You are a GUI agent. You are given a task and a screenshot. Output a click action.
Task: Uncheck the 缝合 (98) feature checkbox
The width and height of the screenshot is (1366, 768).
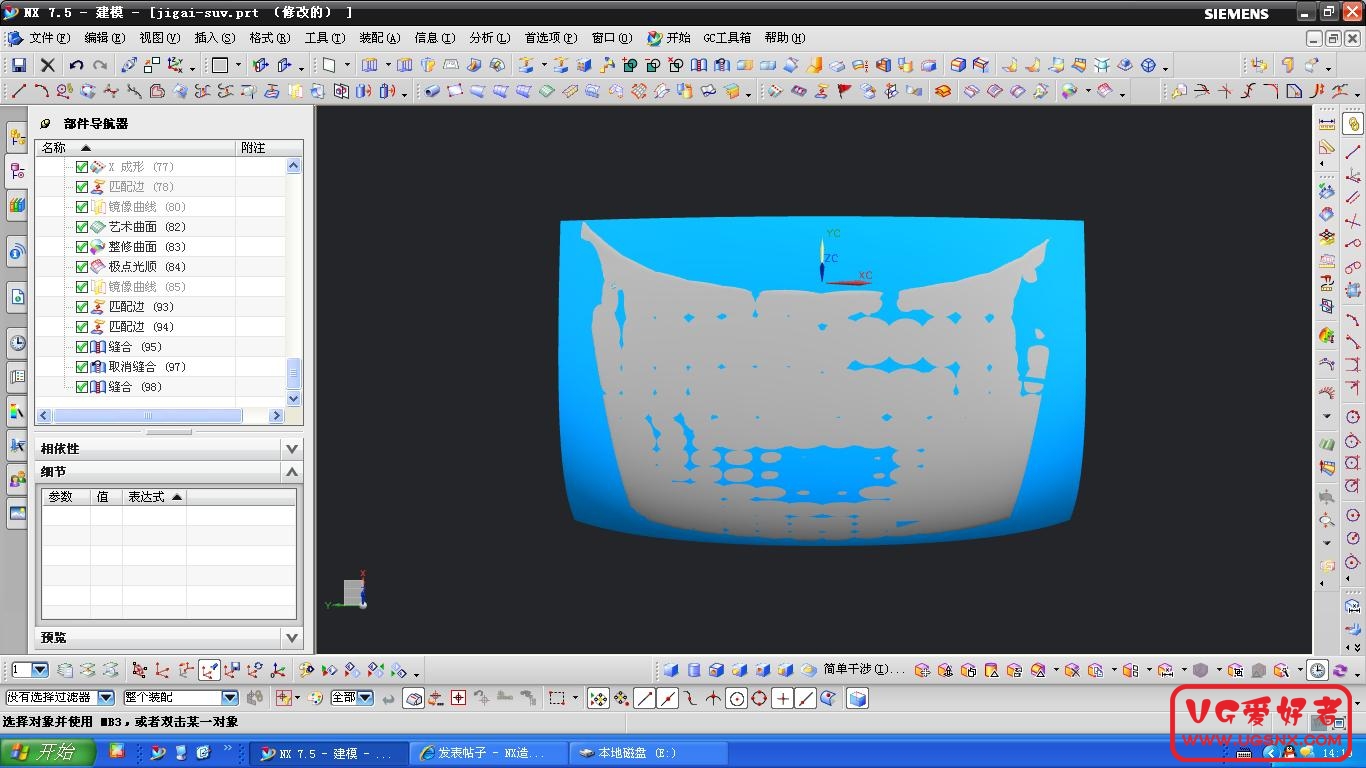point(82,387)
